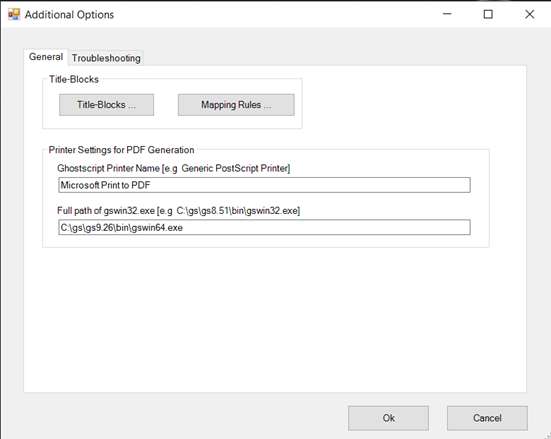Click the resize grip in the window corner
This screenshot has height=439, width=551.
click(x=547, y=435)
